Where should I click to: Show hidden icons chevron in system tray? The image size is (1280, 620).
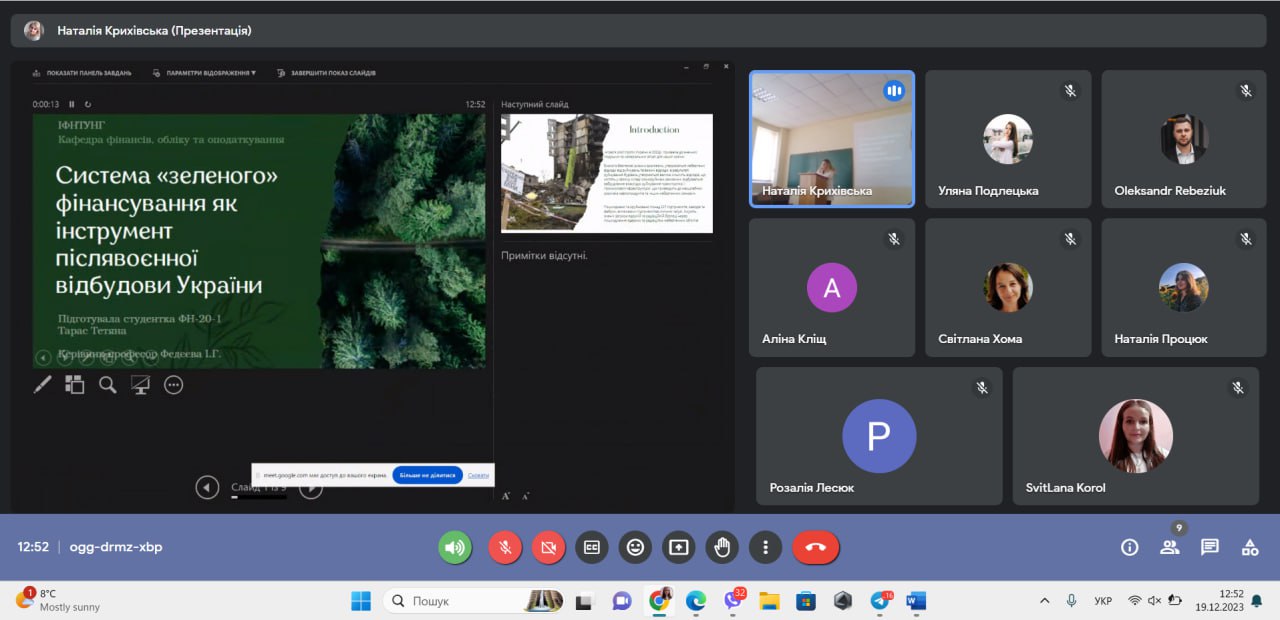coord(1045,601)
